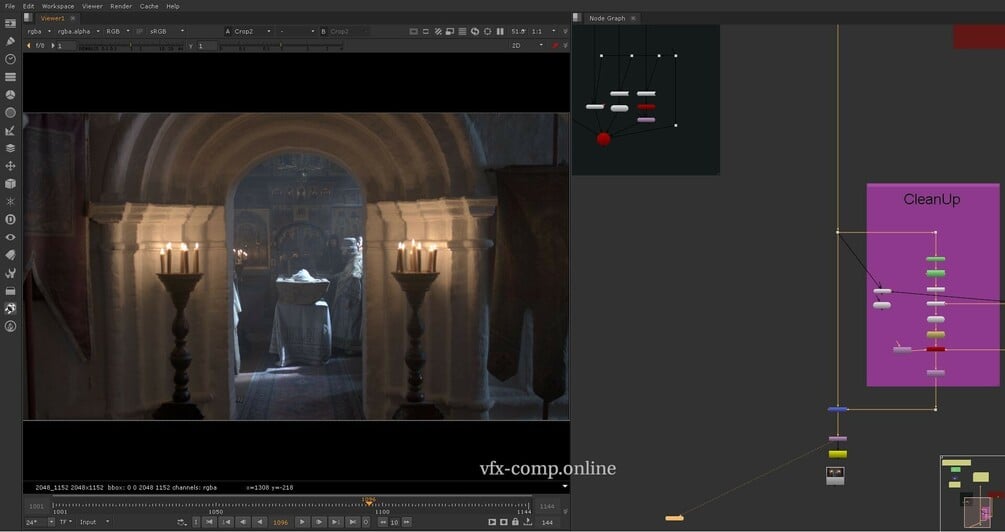Open the Workspace menu
Image resolution: width=1005 pixels, height=532 pixels.
(58, 6)
